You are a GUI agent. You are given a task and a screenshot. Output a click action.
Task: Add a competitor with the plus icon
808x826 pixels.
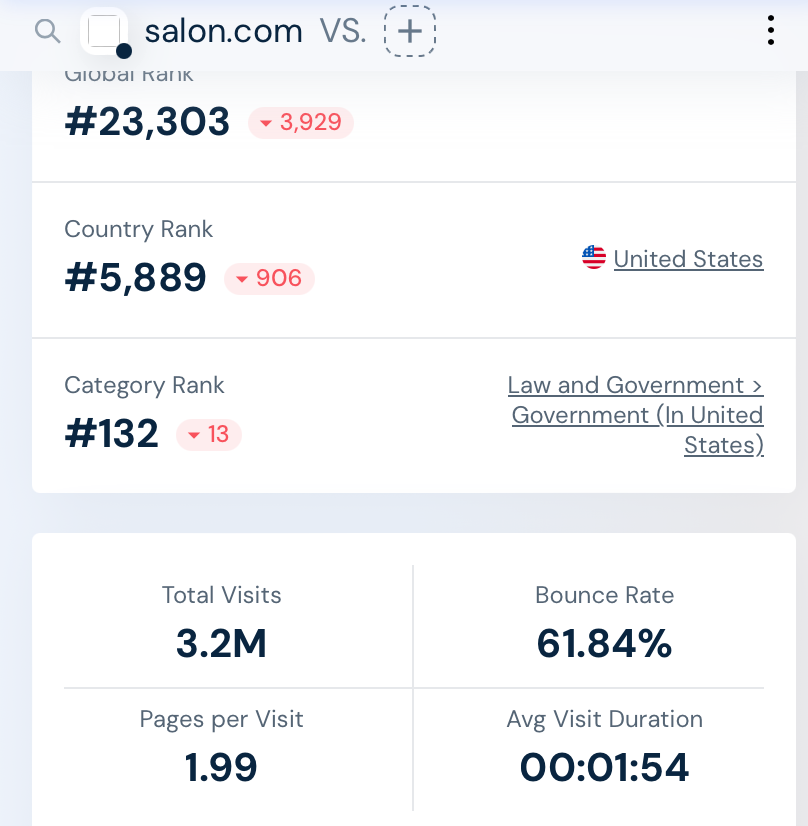pyautogui.click(x=410, y=31)
